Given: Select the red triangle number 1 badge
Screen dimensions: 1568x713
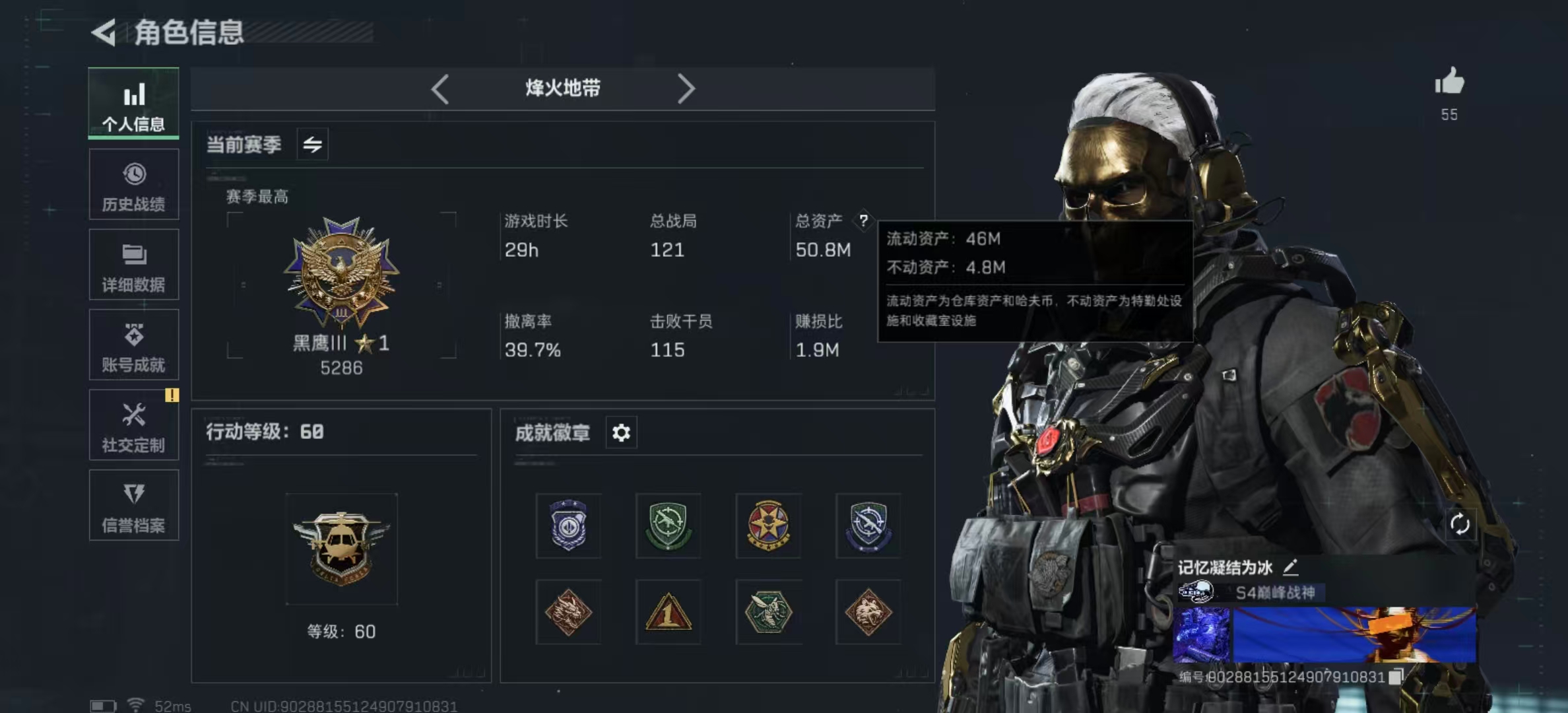Looking at the screenshot, I should click(668, 612).
